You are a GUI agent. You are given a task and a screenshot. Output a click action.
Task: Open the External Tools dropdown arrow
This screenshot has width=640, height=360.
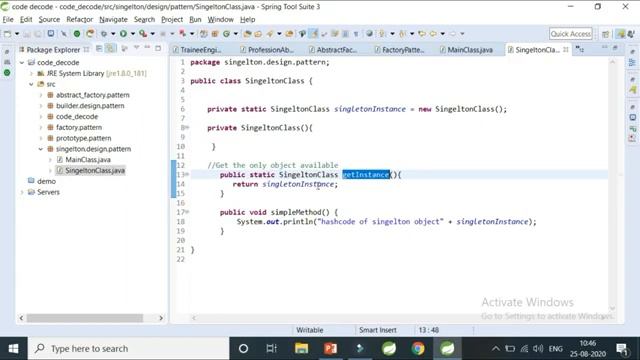click(x=152, y=34)
